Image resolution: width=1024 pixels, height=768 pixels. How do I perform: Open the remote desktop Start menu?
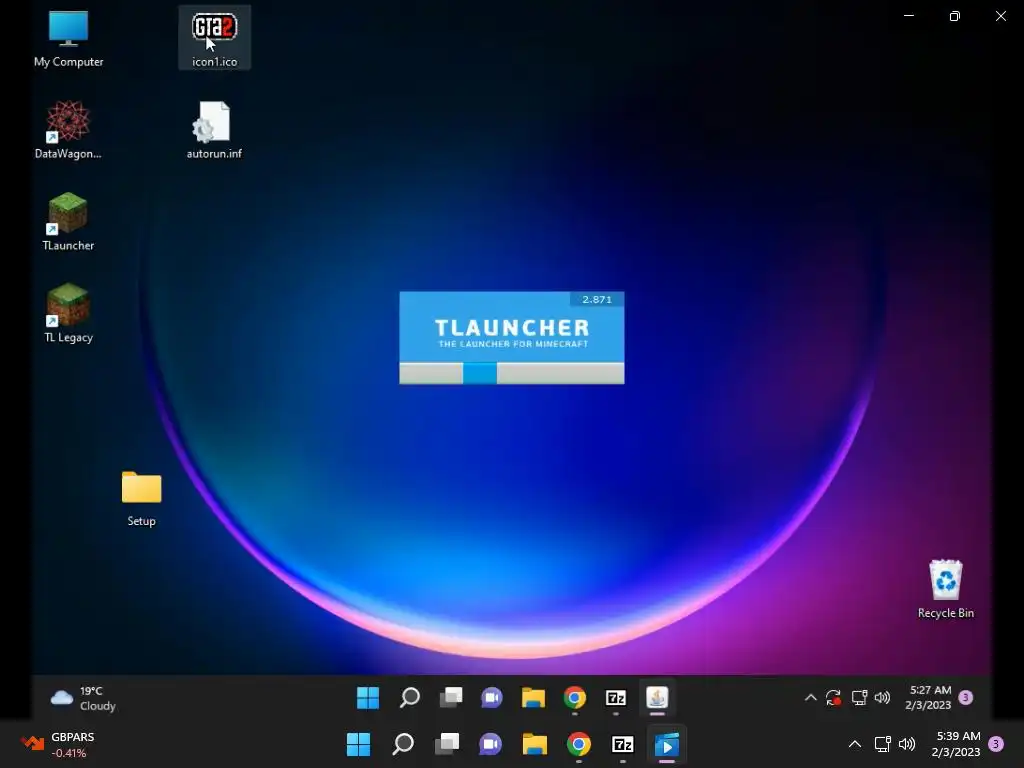coord(368,697)
